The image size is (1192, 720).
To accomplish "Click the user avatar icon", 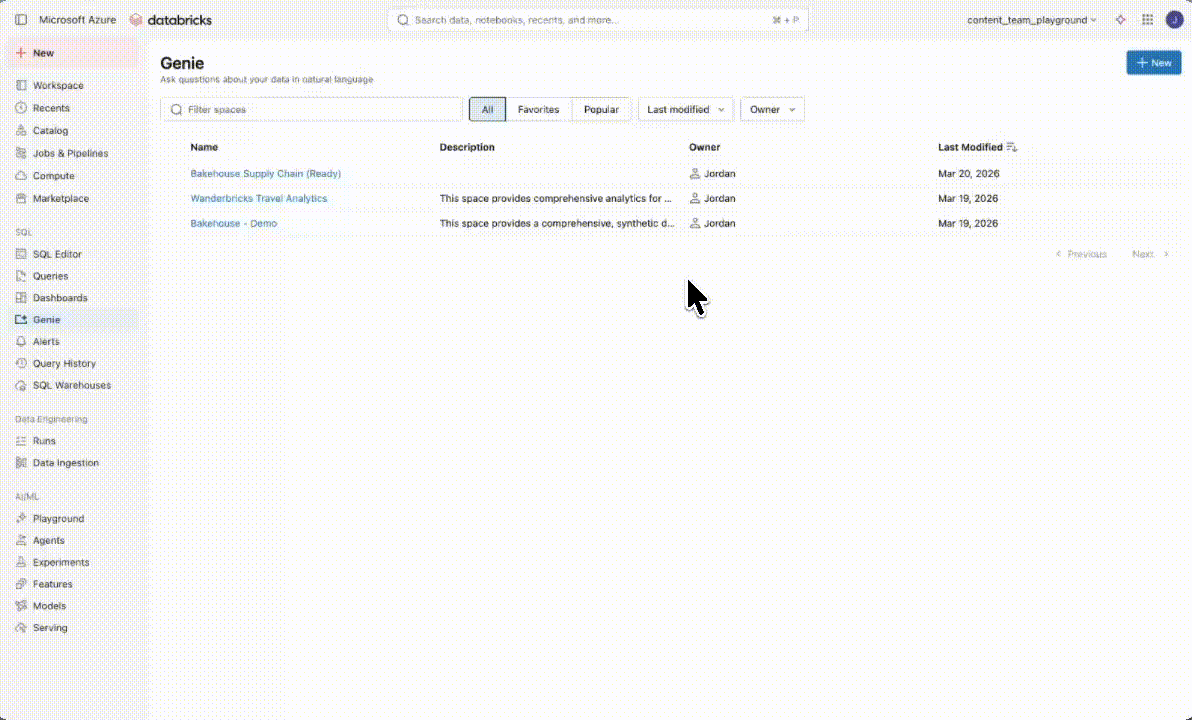I will pos(1173,20).
